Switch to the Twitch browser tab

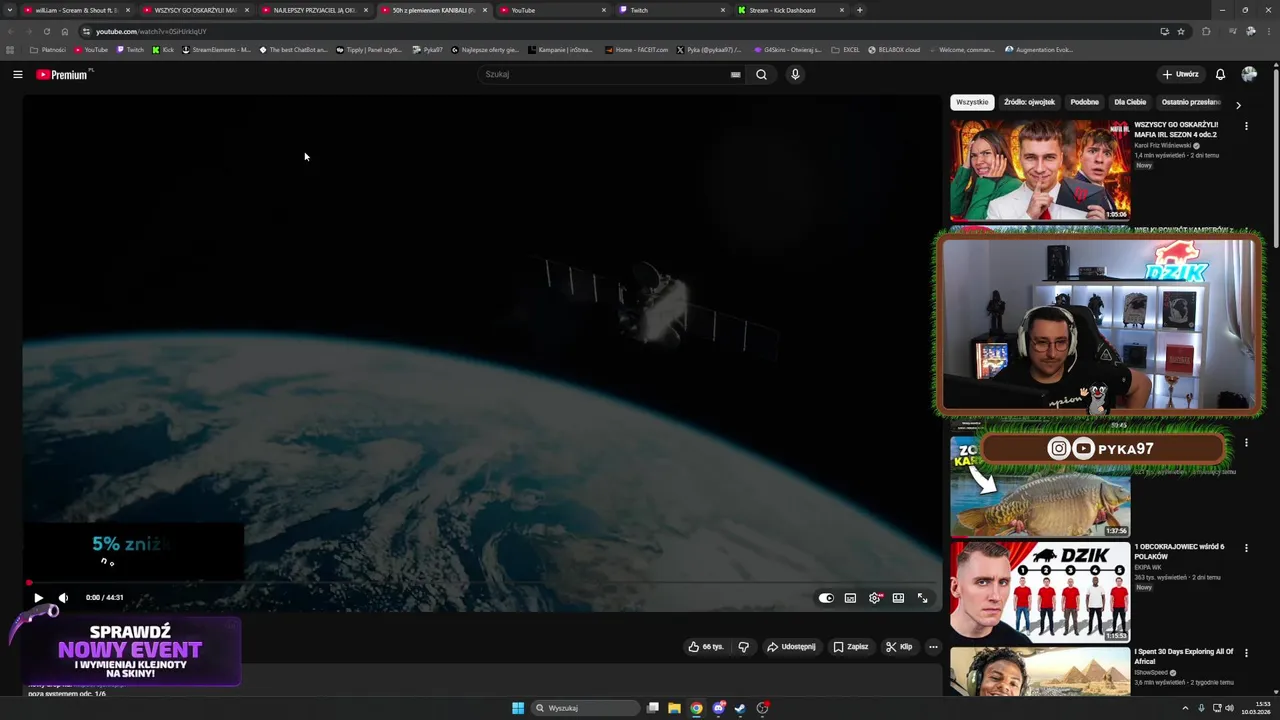[672, 10]
